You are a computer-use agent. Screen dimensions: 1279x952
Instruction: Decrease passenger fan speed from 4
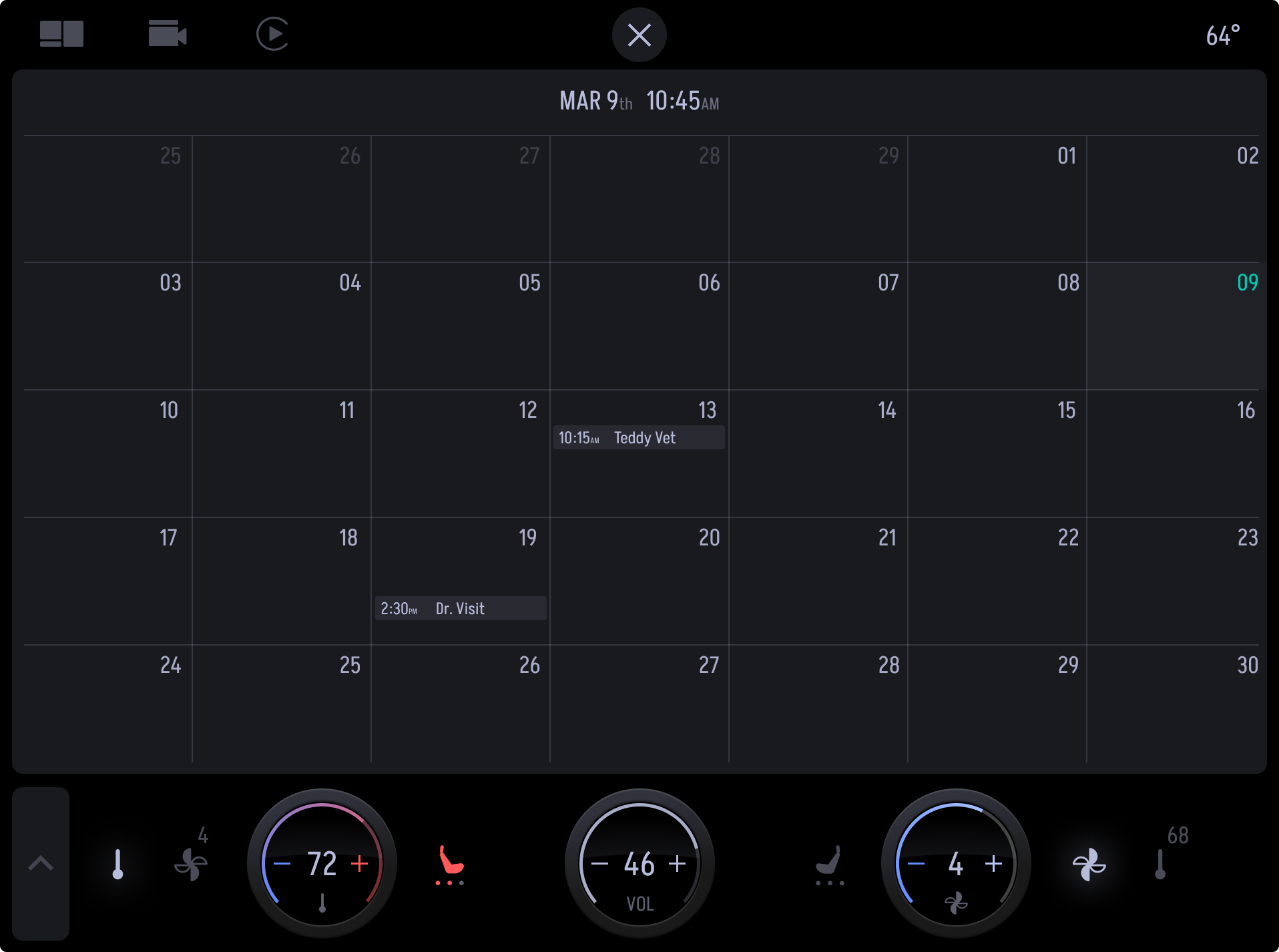pos(916,863)
